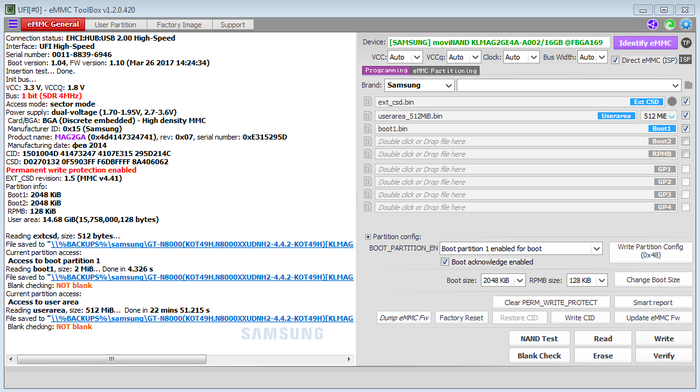Screen dimensions: 700x392
Task: Click the Change Boot Size button
Action: pos(653,280)
